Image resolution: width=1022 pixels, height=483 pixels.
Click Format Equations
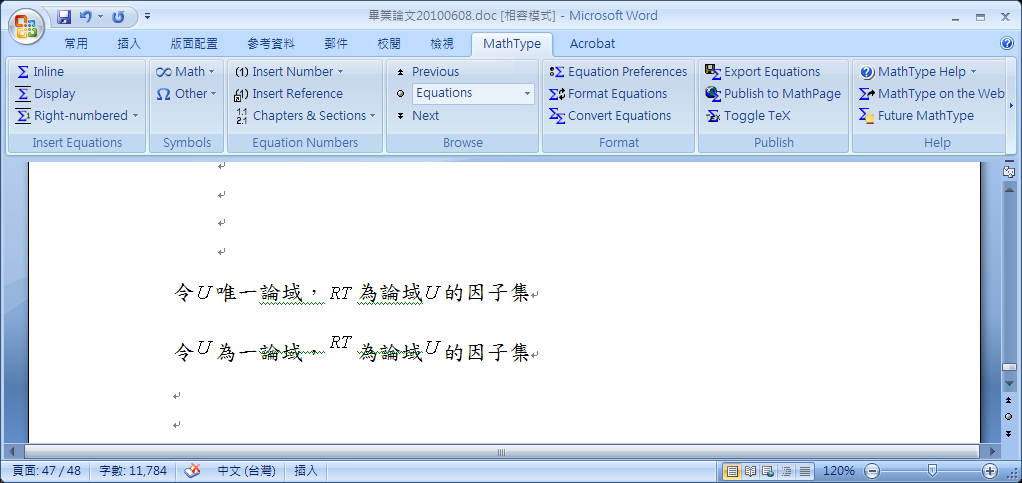608,94
